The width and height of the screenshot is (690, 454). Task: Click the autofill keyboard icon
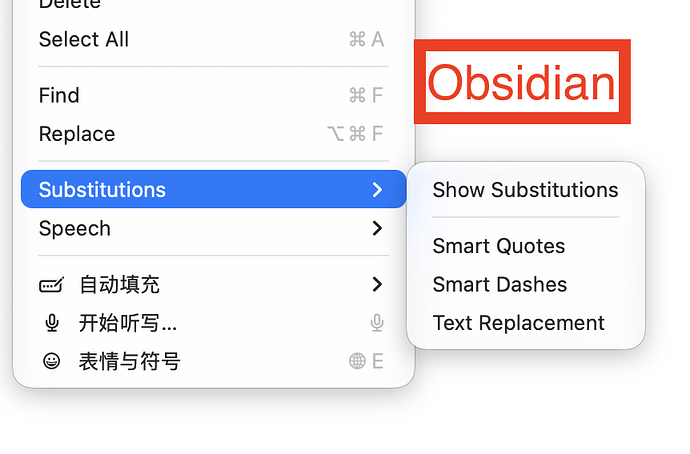pos(51,285)
